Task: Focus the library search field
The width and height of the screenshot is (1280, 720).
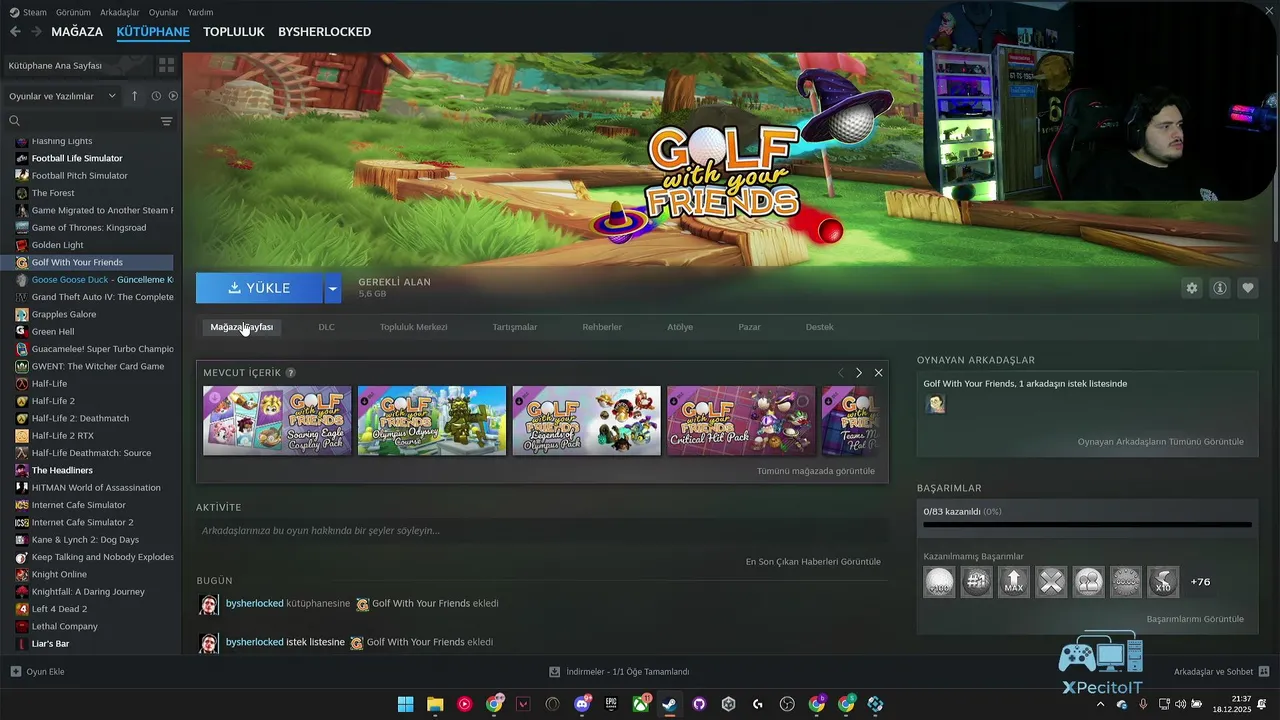Action: click(x=82, y=121)
